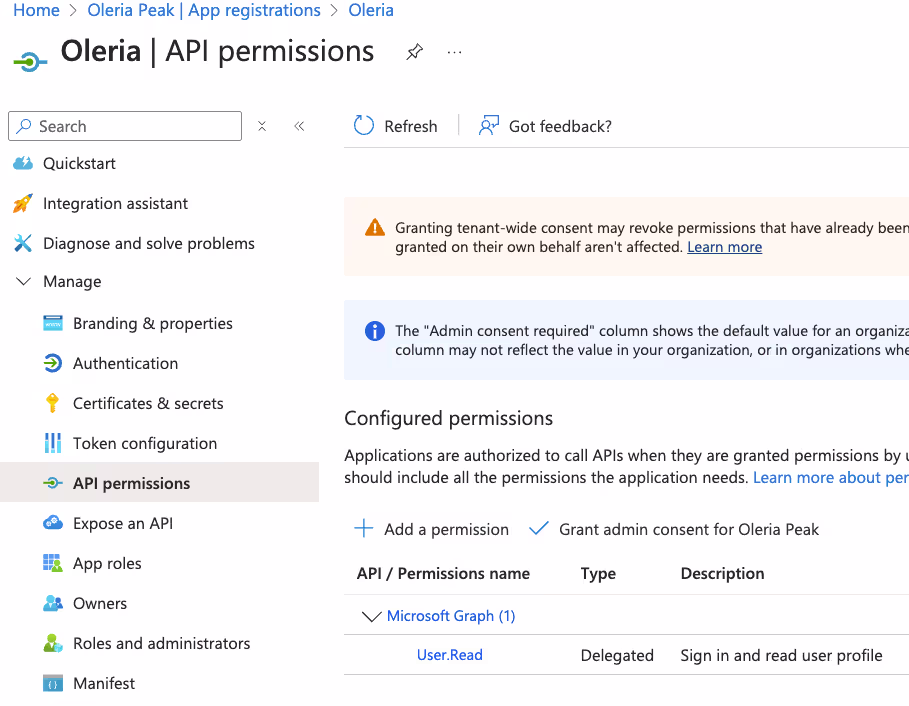
Task: Click the Delegated type cell
Action: coord(617,656)
